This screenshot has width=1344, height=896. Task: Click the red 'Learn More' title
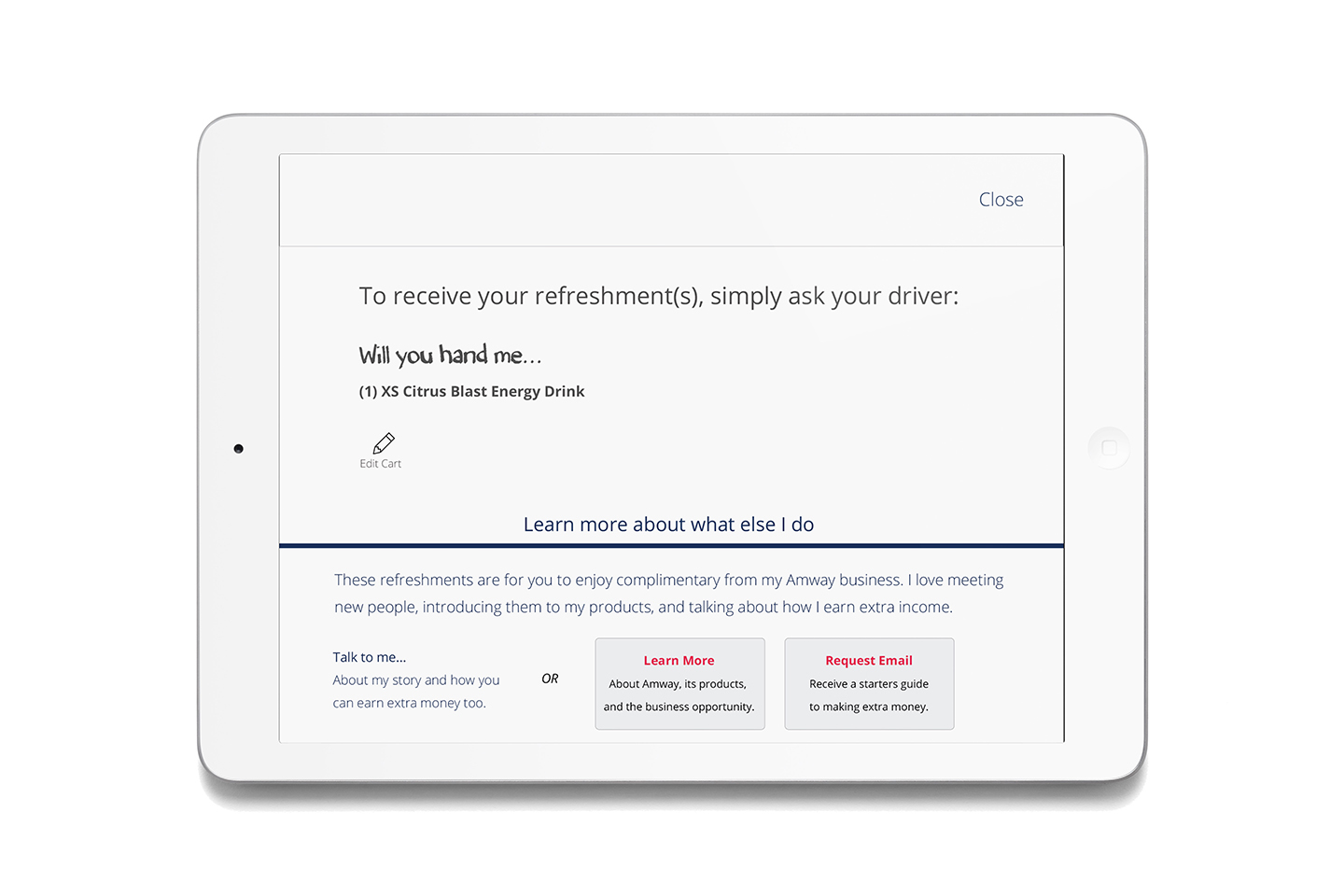[x=679, y=661]
